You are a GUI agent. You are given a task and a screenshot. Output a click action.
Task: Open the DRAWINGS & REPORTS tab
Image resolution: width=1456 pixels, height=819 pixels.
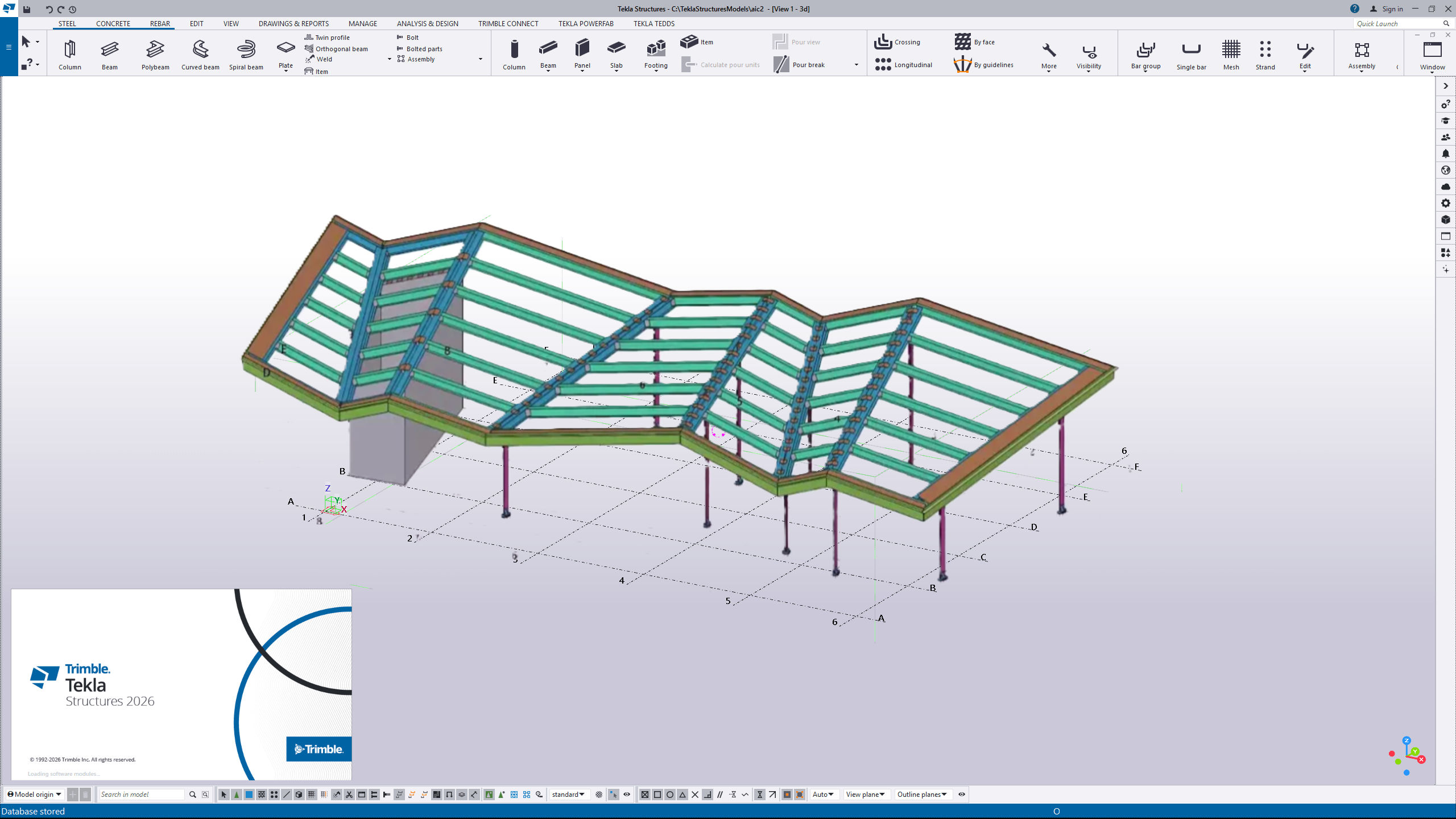tap(293, 23)
